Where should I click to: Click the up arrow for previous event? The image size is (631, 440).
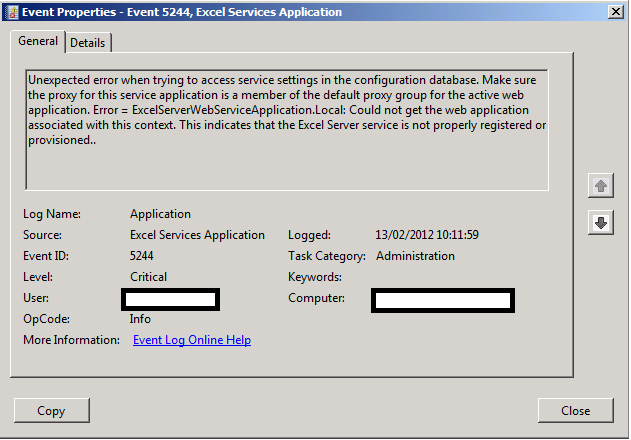tap(601, 187)
